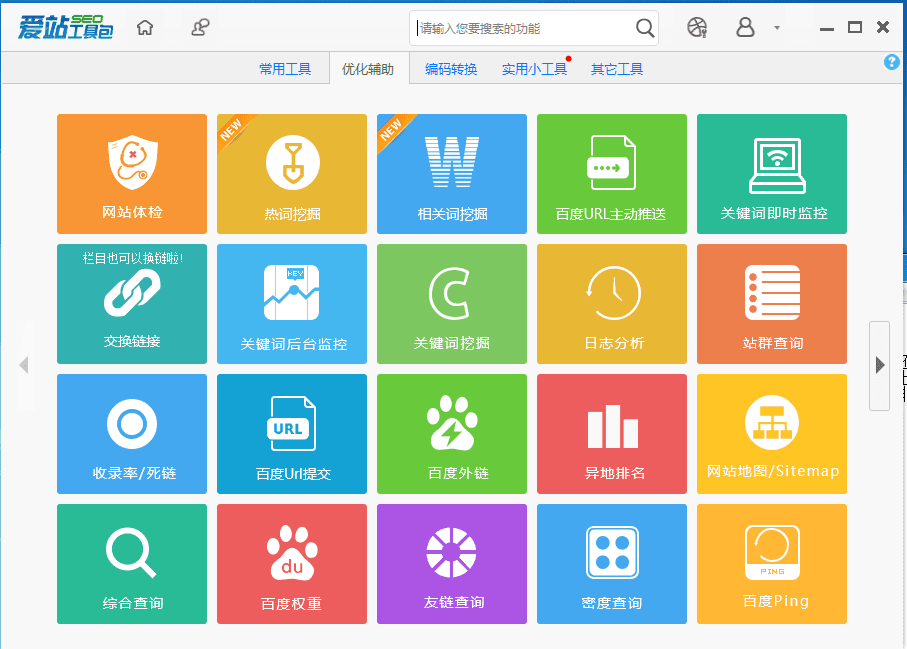Switch to the 常用工具 tab

click(285, 69)
